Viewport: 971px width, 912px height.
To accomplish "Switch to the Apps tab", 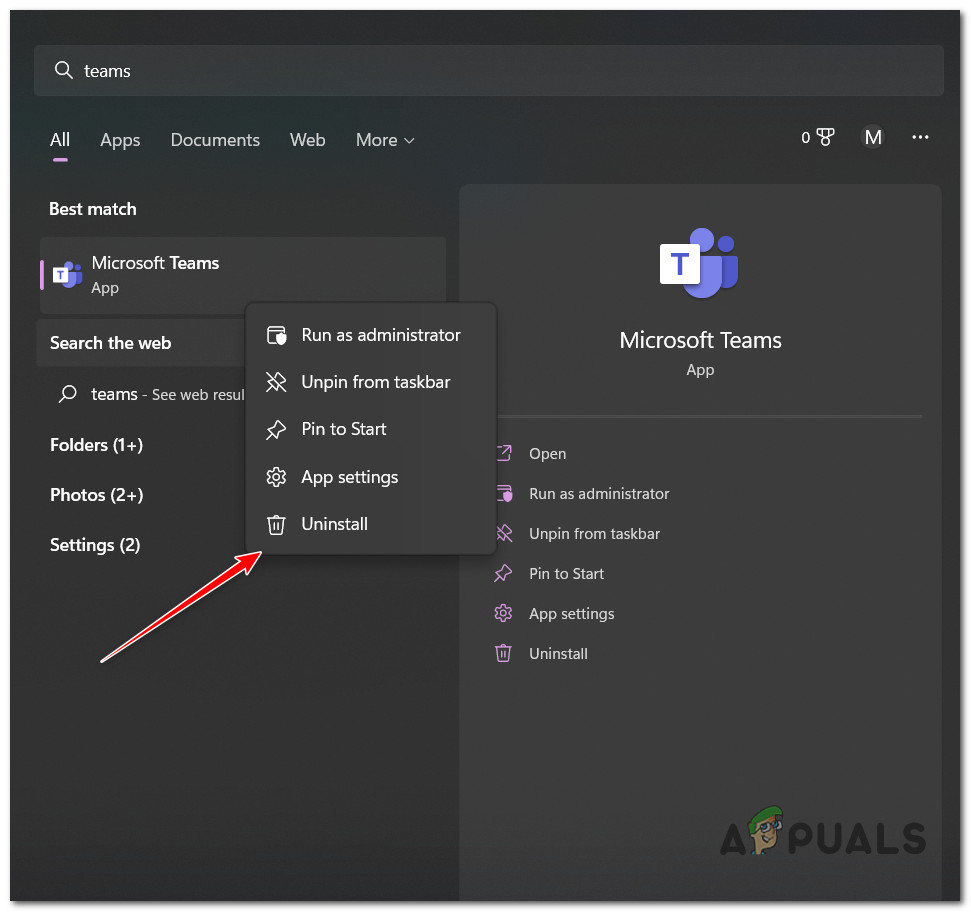I will coord(119,140).
